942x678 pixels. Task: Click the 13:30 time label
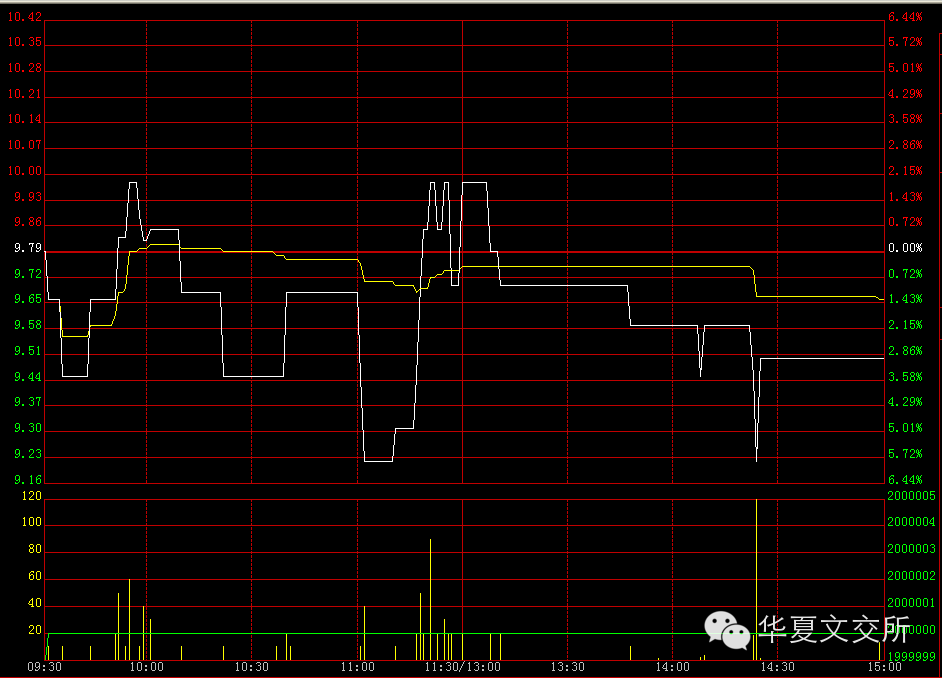(x=568, y=667)
